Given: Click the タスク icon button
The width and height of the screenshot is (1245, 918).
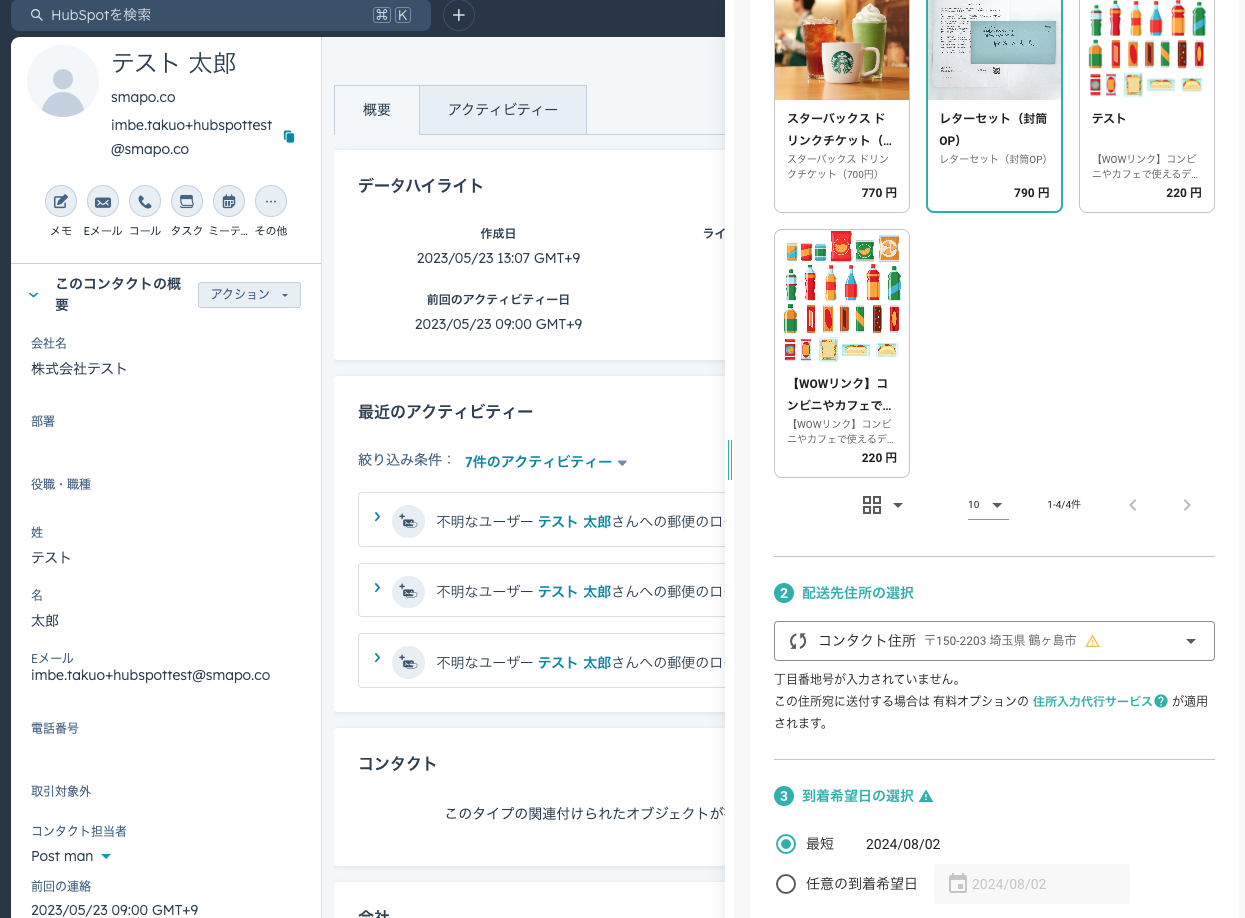Looking at the screenshot, I should (187, 202).
